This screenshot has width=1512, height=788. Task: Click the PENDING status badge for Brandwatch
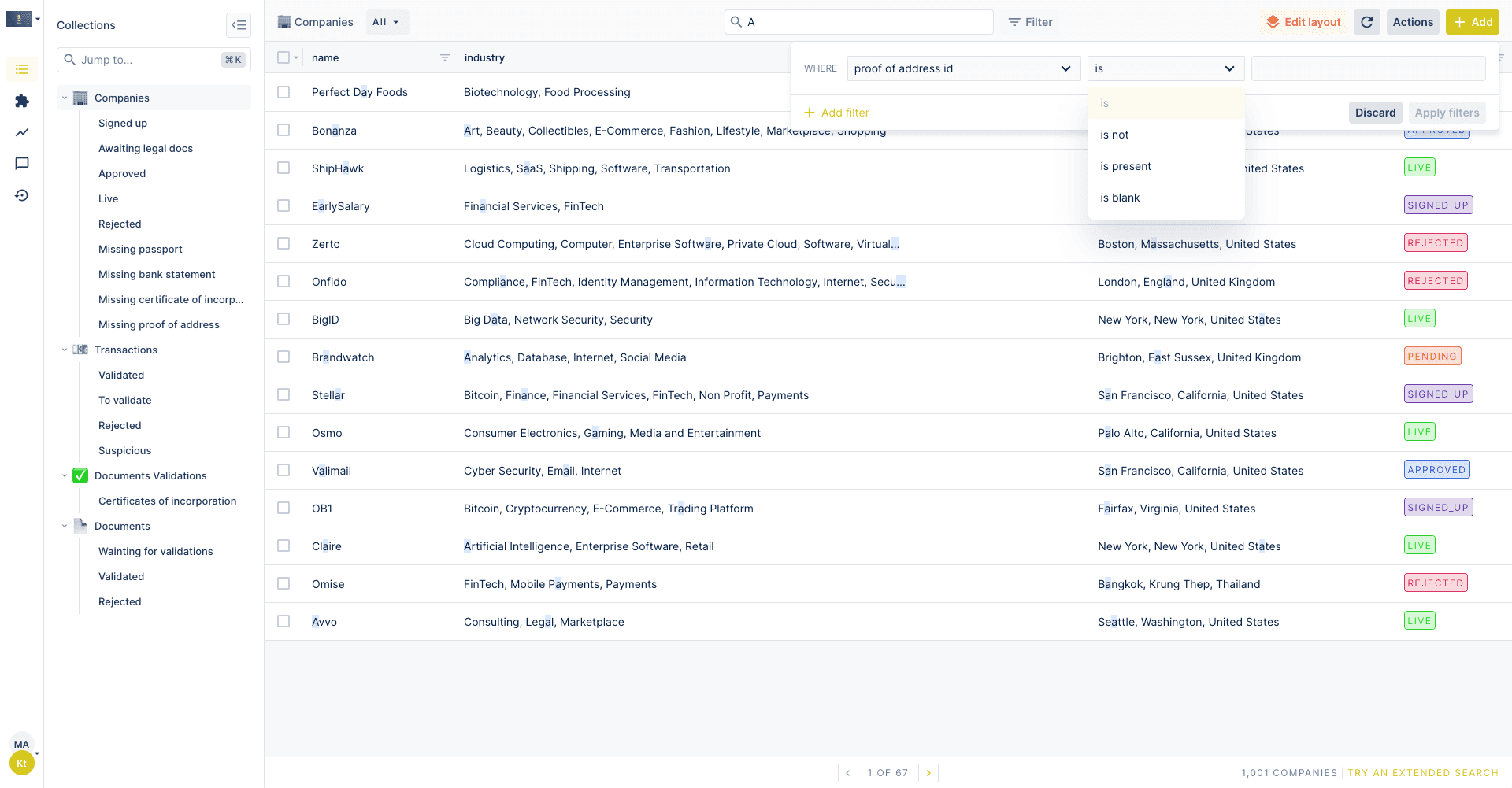click(x=1432, y=357)
